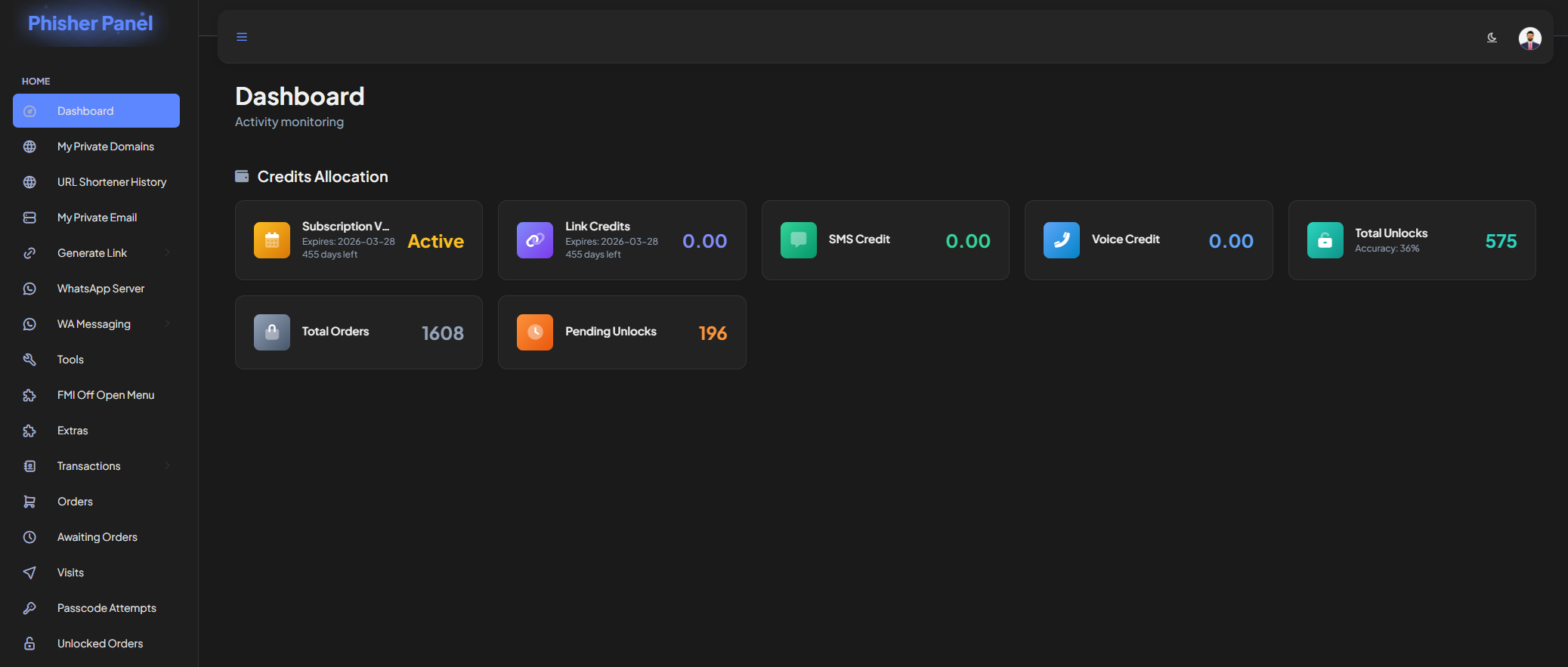Click the wrench Tools icon

tap(29, 360)
